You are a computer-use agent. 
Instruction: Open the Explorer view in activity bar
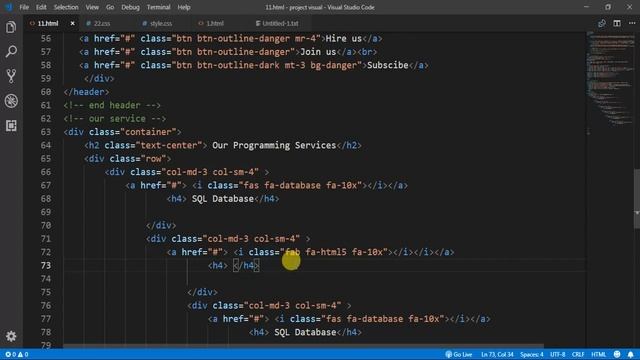[x=11, y=27]
